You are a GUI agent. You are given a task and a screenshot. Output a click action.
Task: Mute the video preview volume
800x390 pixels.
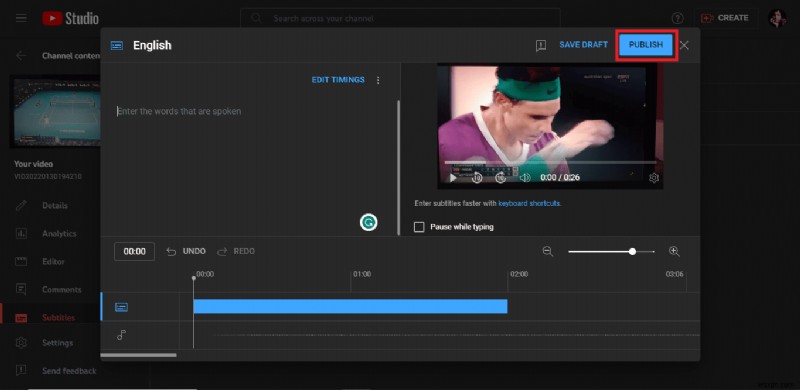524,178
